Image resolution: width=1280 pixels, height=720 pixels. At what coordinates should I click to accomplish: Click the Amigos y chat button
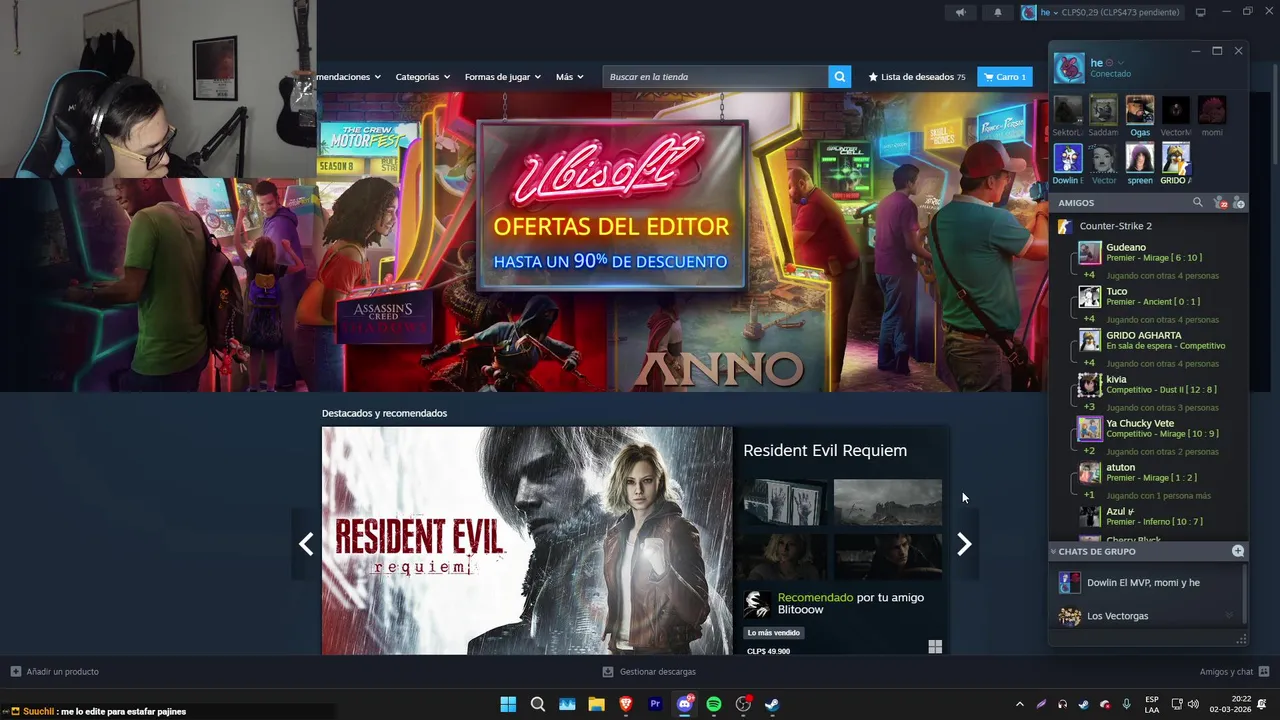[x=1234, y=672]
